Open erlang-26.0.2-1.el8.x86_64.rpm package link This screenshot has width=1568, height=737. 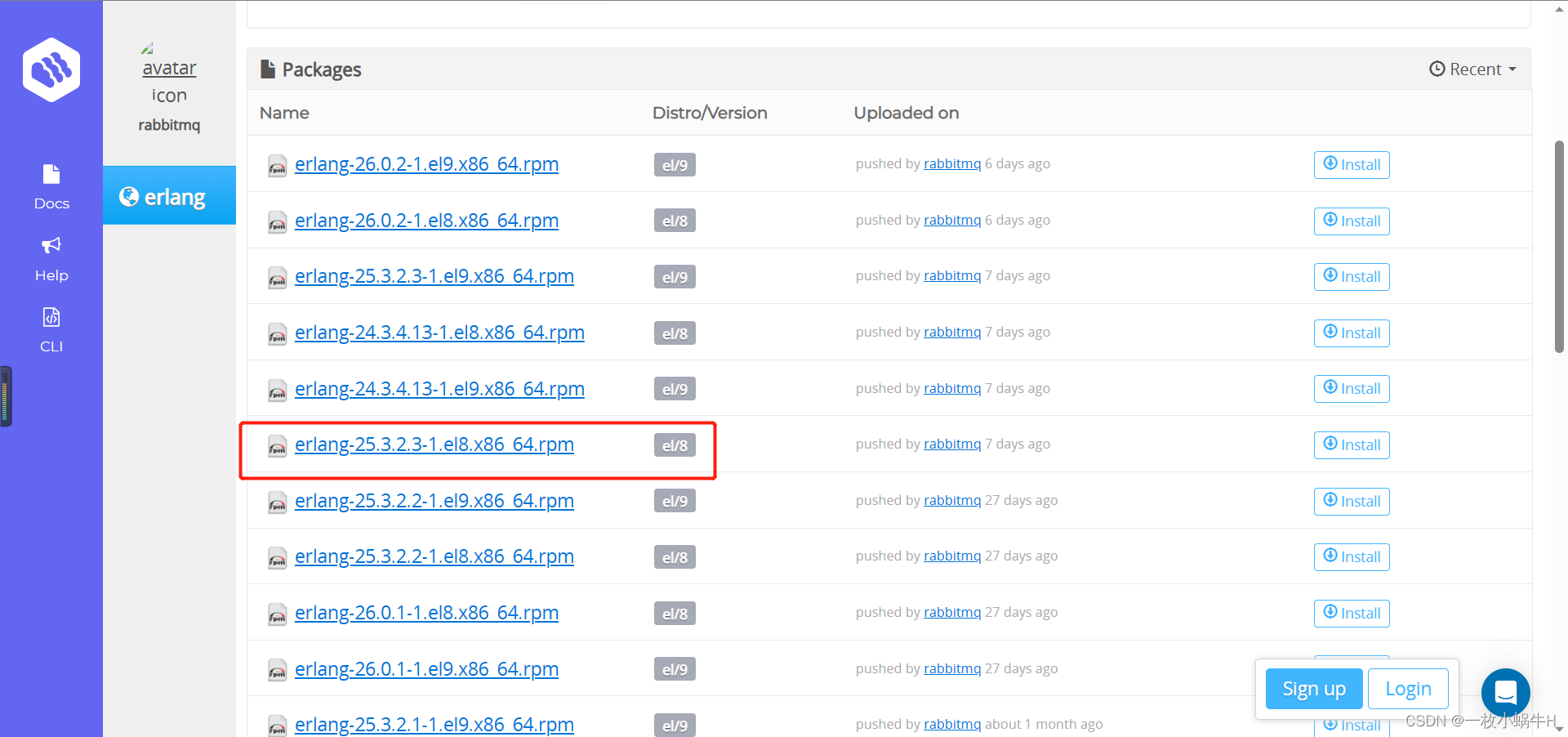point(426,221)
